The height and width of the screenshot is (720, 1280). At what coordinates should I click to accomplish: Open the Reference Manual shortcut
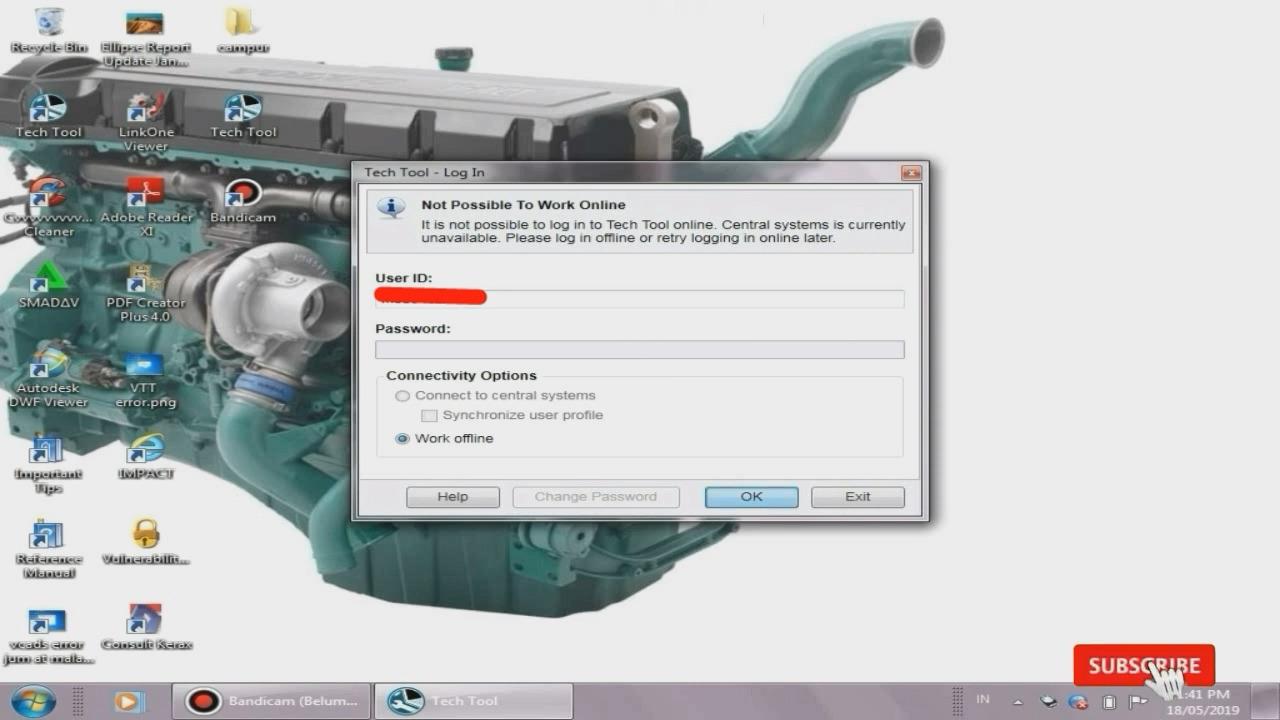pos(48,548)
